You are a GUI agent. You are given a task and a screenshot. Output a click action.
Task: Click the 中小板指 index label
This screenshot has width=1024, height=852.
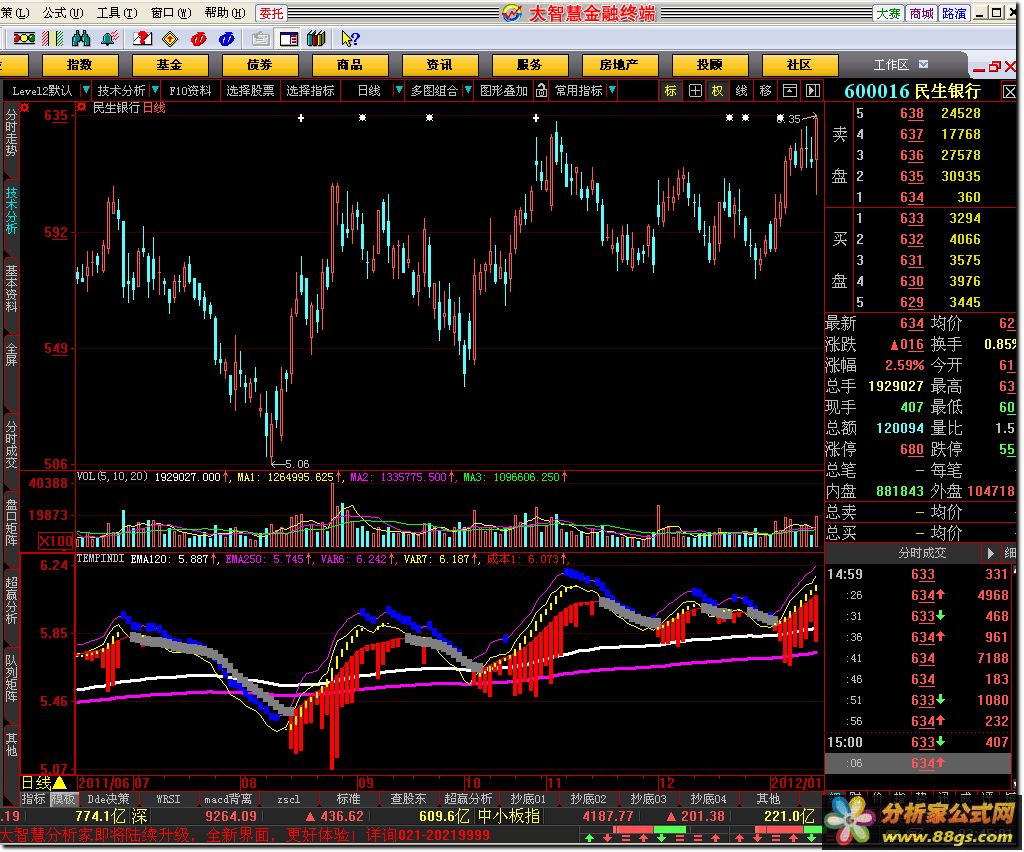509,815
